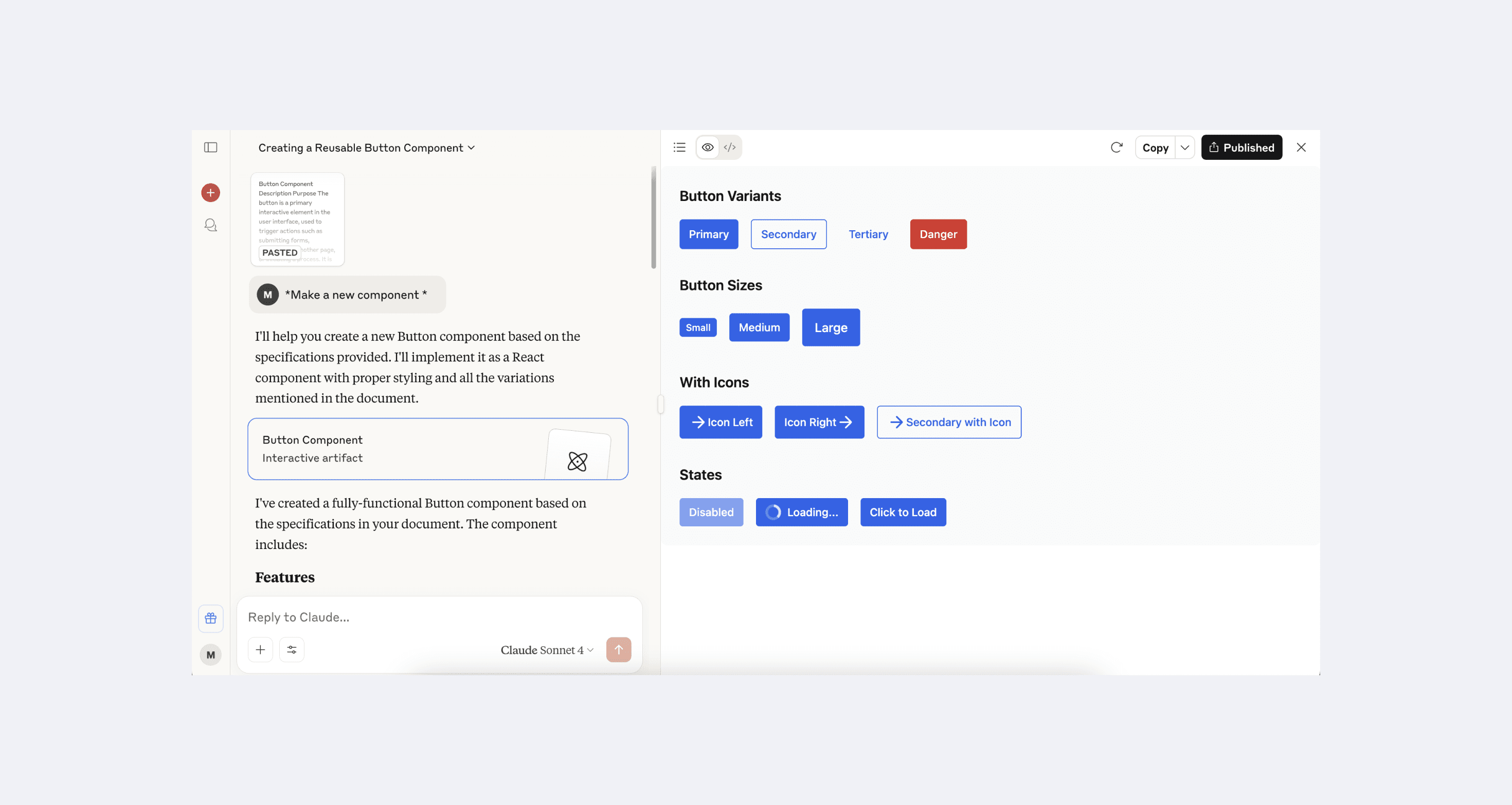1512x805 pixels.
Task: Open the Copy options chevron
Action: [x=1185, y=147]
